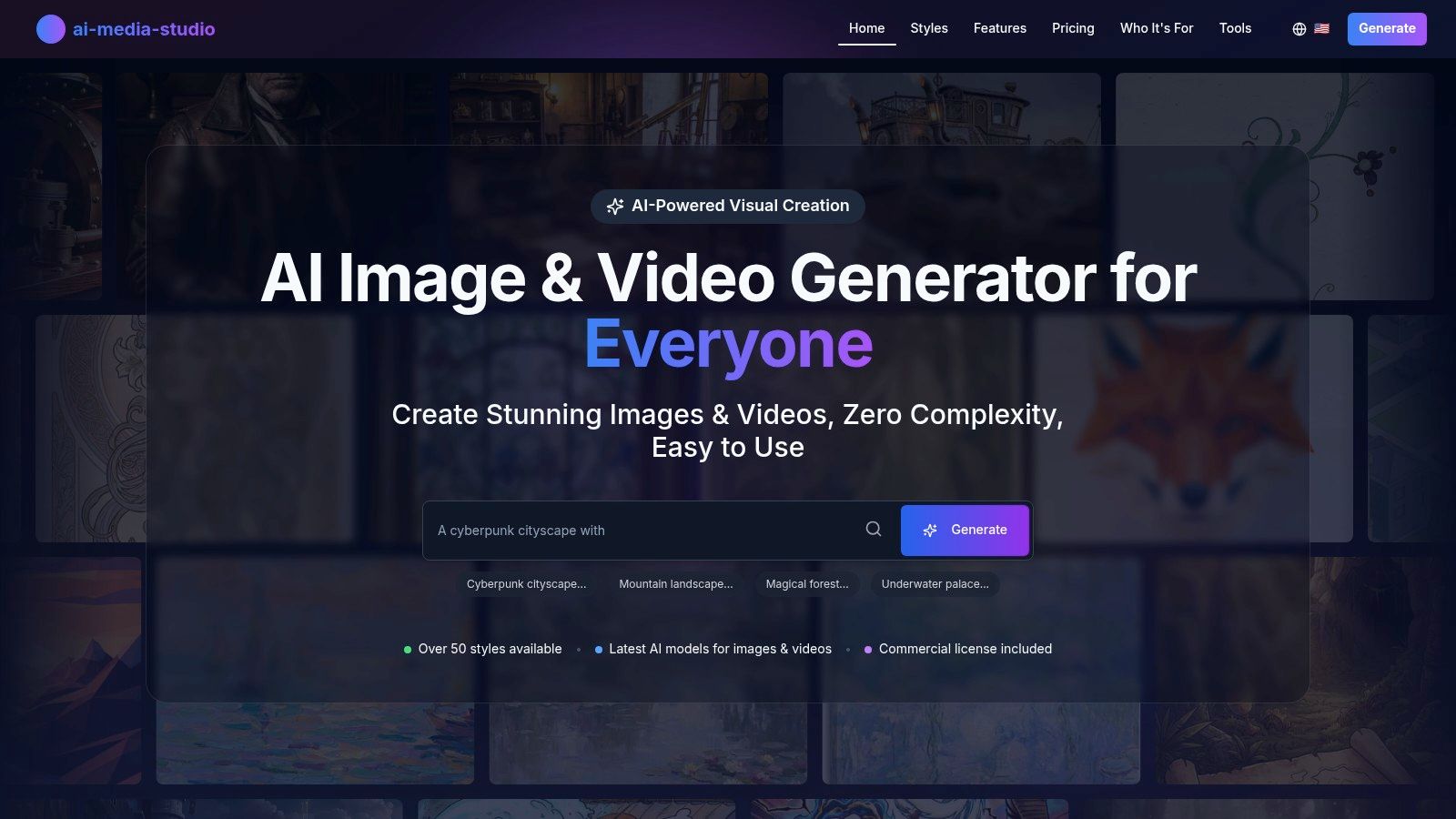The height and width of the screenshot is (819, 1456).
Task: Select Home in the navigation bar
Action: click(x=866, y=28)
